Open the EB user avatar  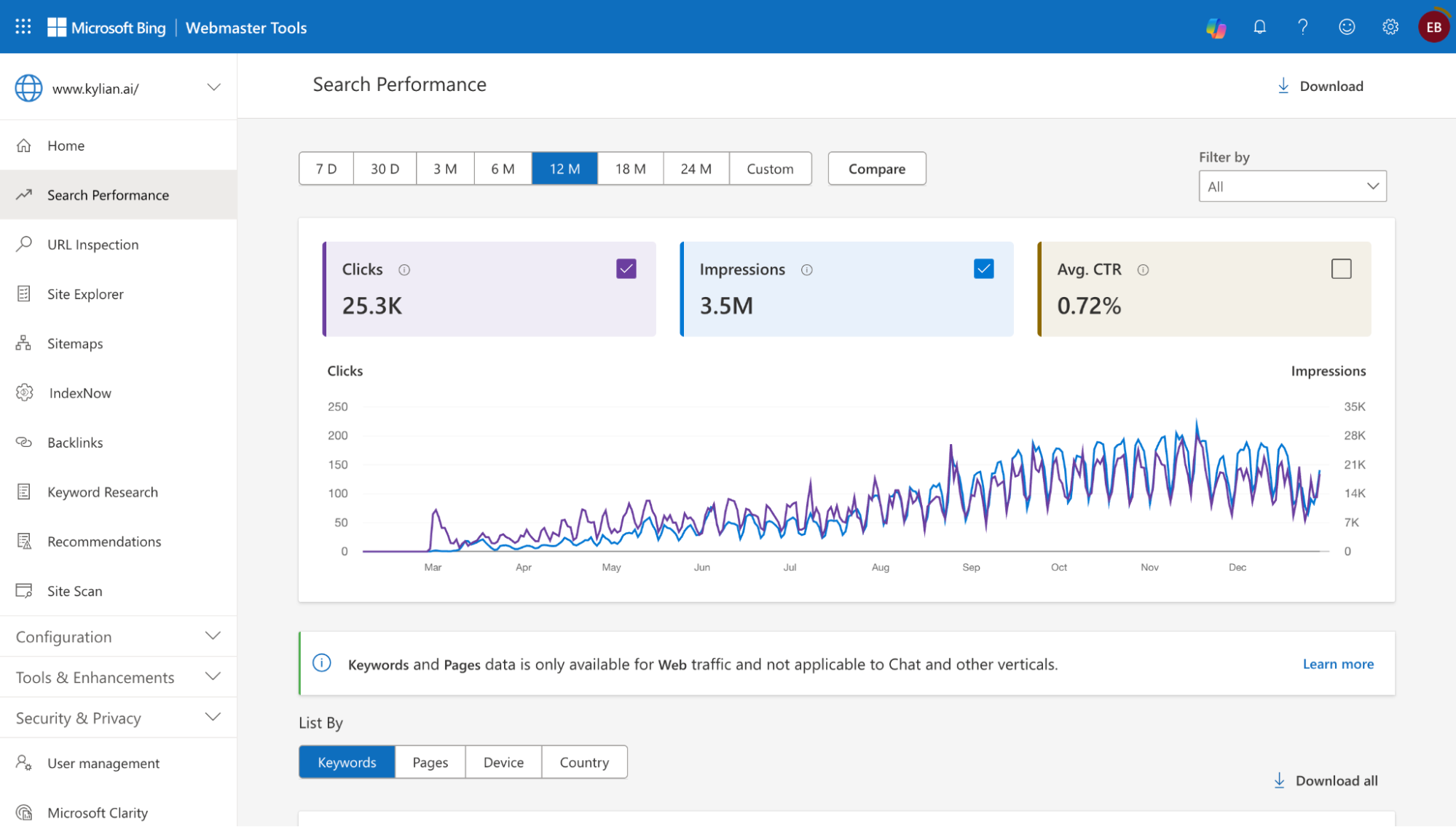[1433, 27]
